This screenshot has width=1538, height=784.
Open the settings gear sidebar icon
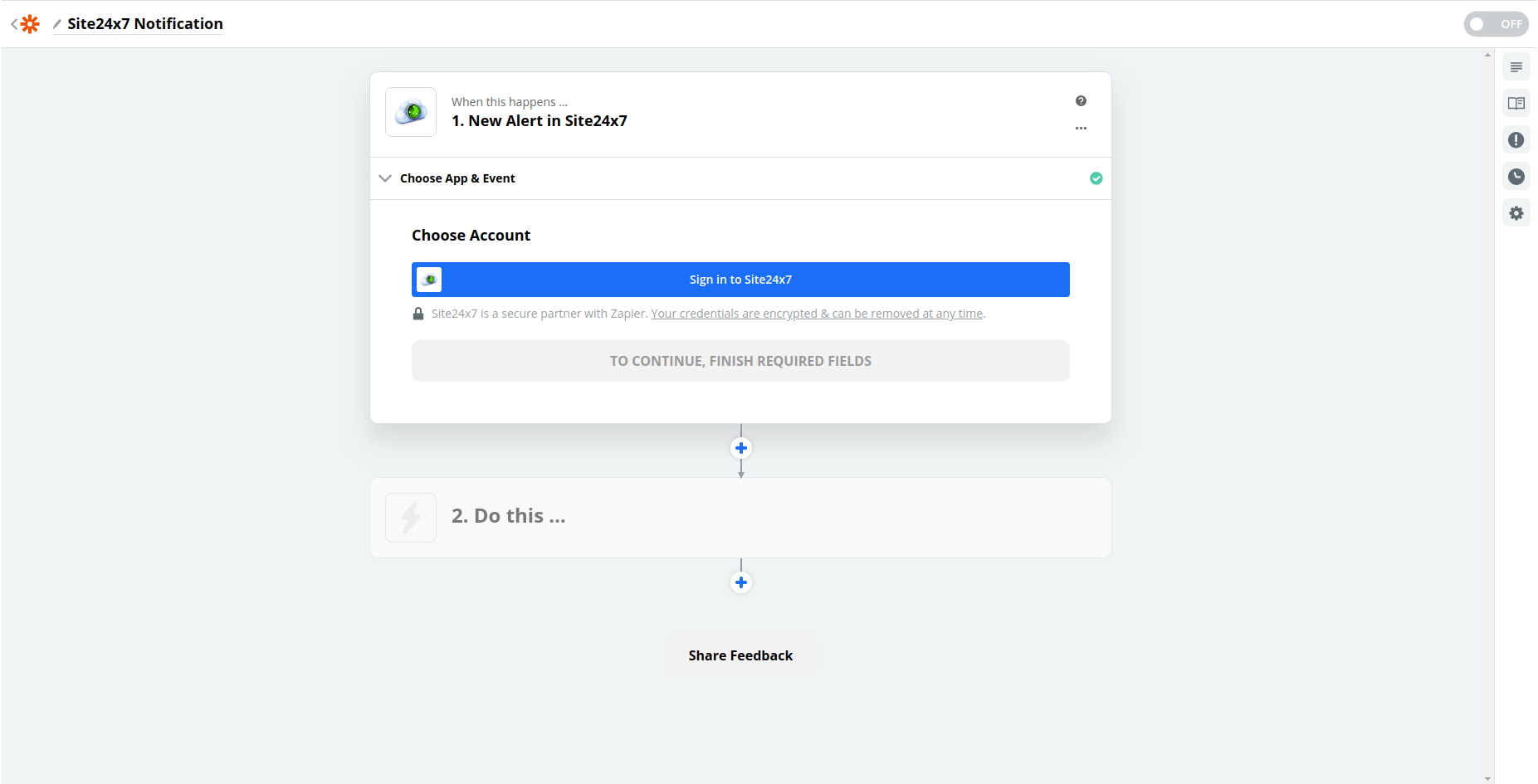1516,213
